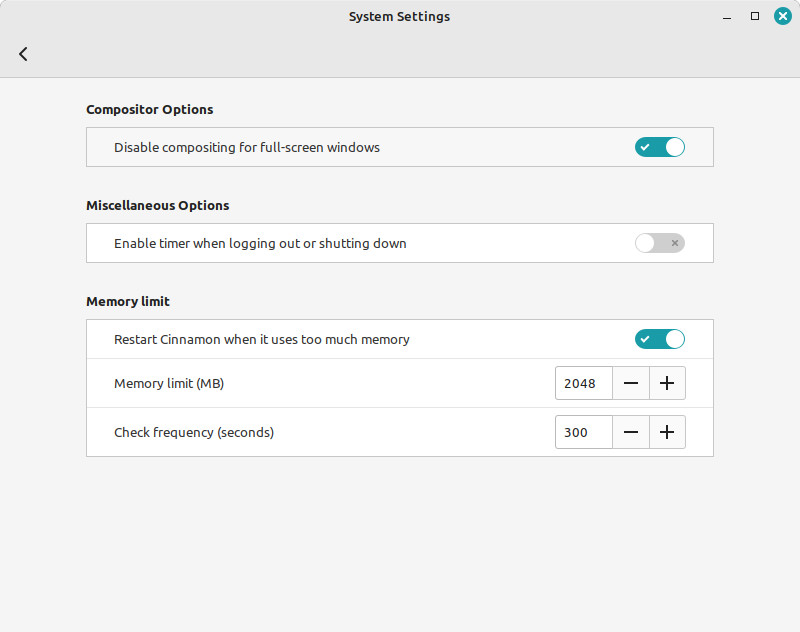Maximize the System Settings window

pos(755,16)
